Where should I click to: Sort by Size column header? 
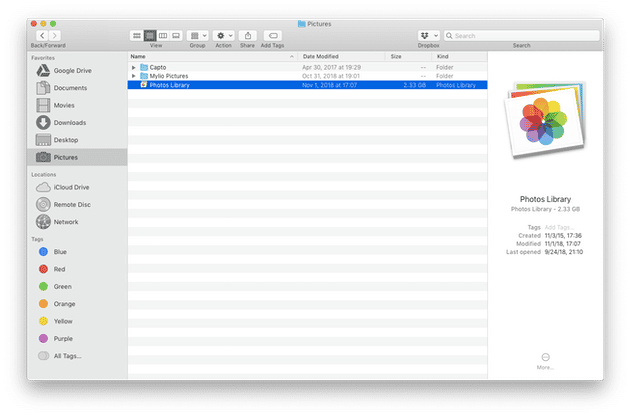(x=409, y=56)
